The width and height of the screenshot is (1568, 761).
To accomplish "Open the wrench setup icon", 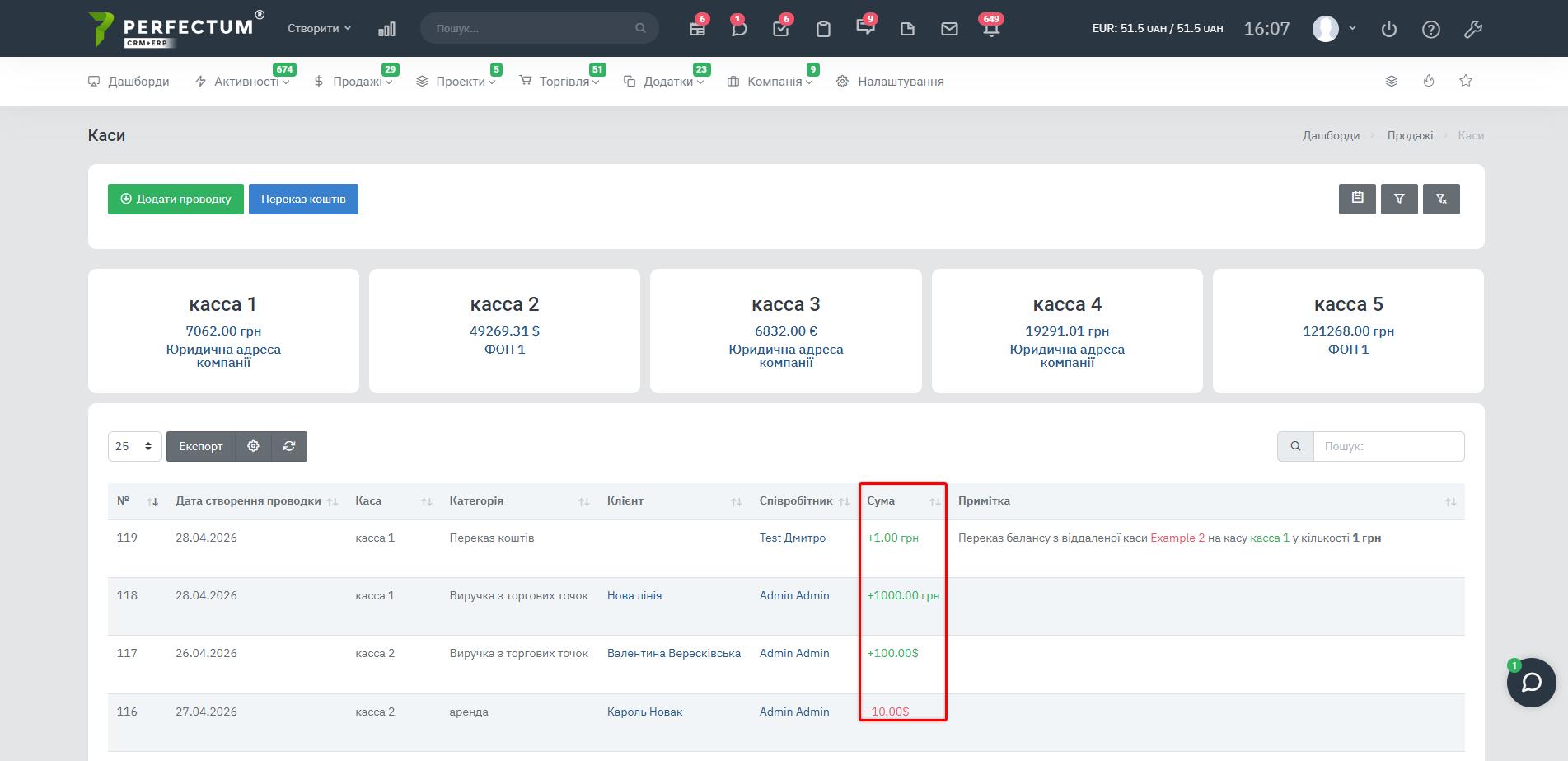I will [1473, 29].
